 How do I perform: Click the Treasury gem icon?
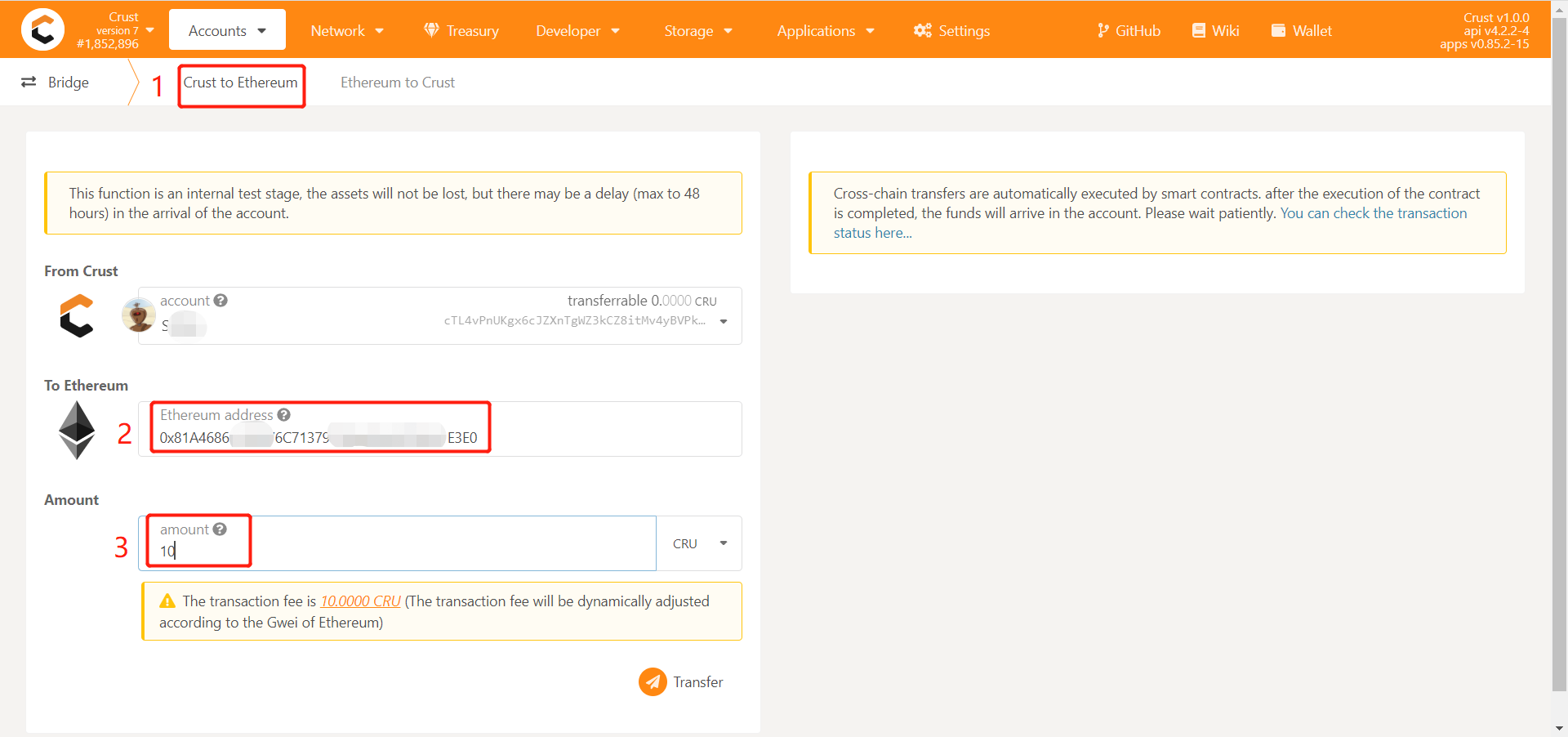(x=432, y=30)
